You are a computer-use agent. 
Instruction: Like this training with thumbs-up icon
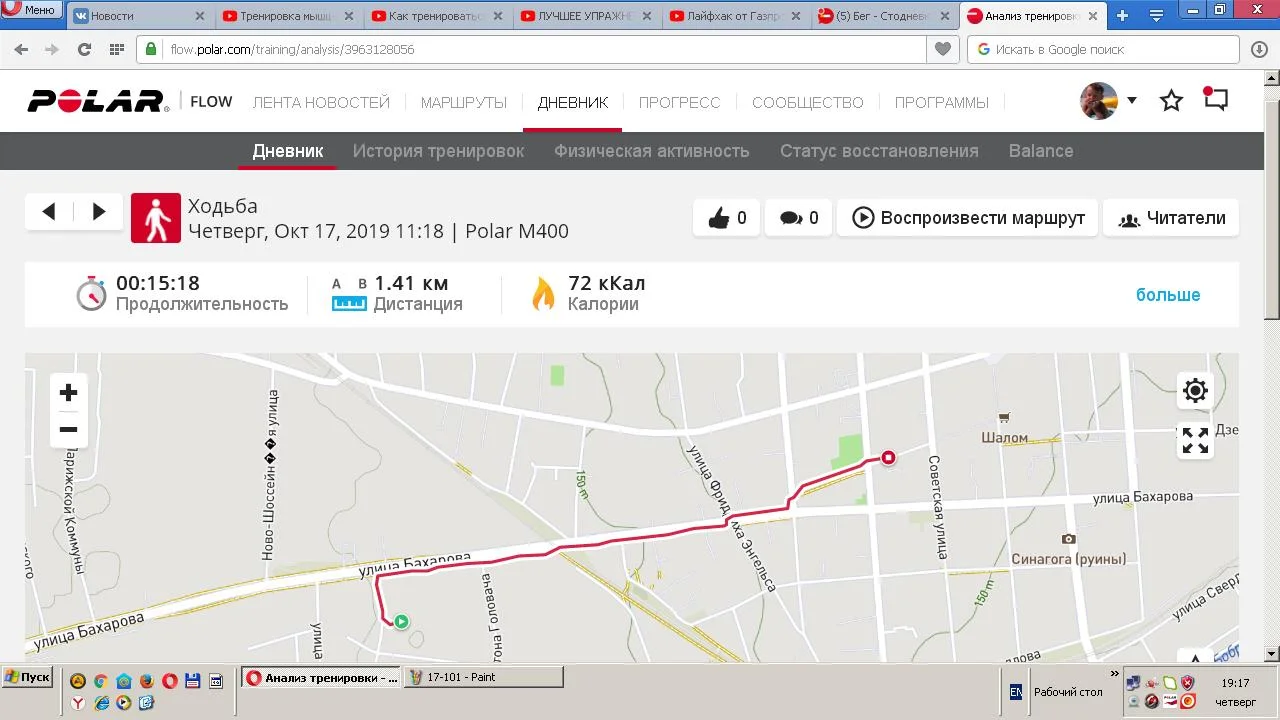coord(727,218)
